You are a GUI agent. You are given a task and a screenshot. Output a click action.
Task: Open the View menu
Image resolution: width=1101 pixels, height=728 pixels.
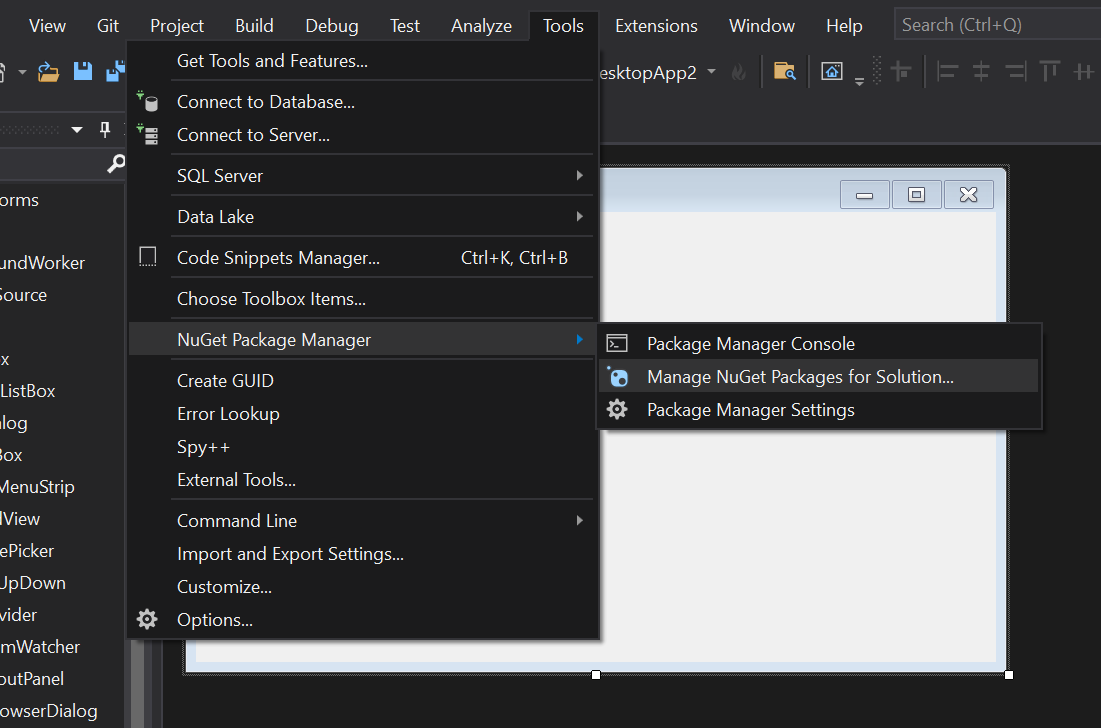point(47,26)
